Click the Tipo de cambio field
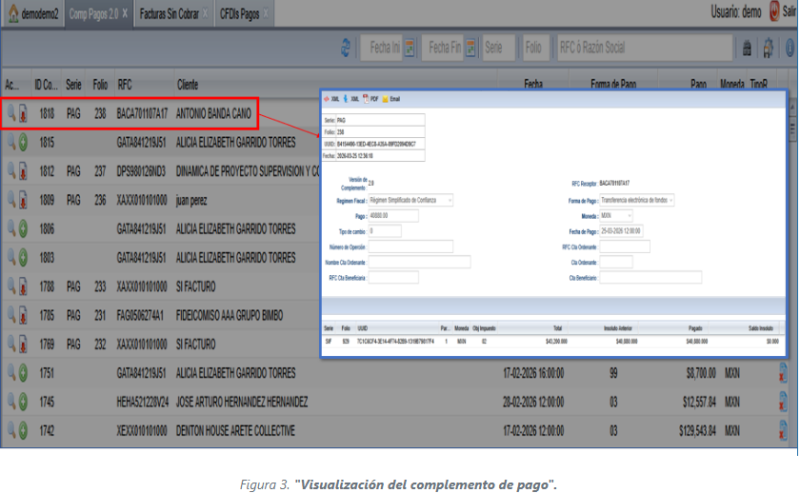The width and height of the screenshot is (800, 493). 385,231
